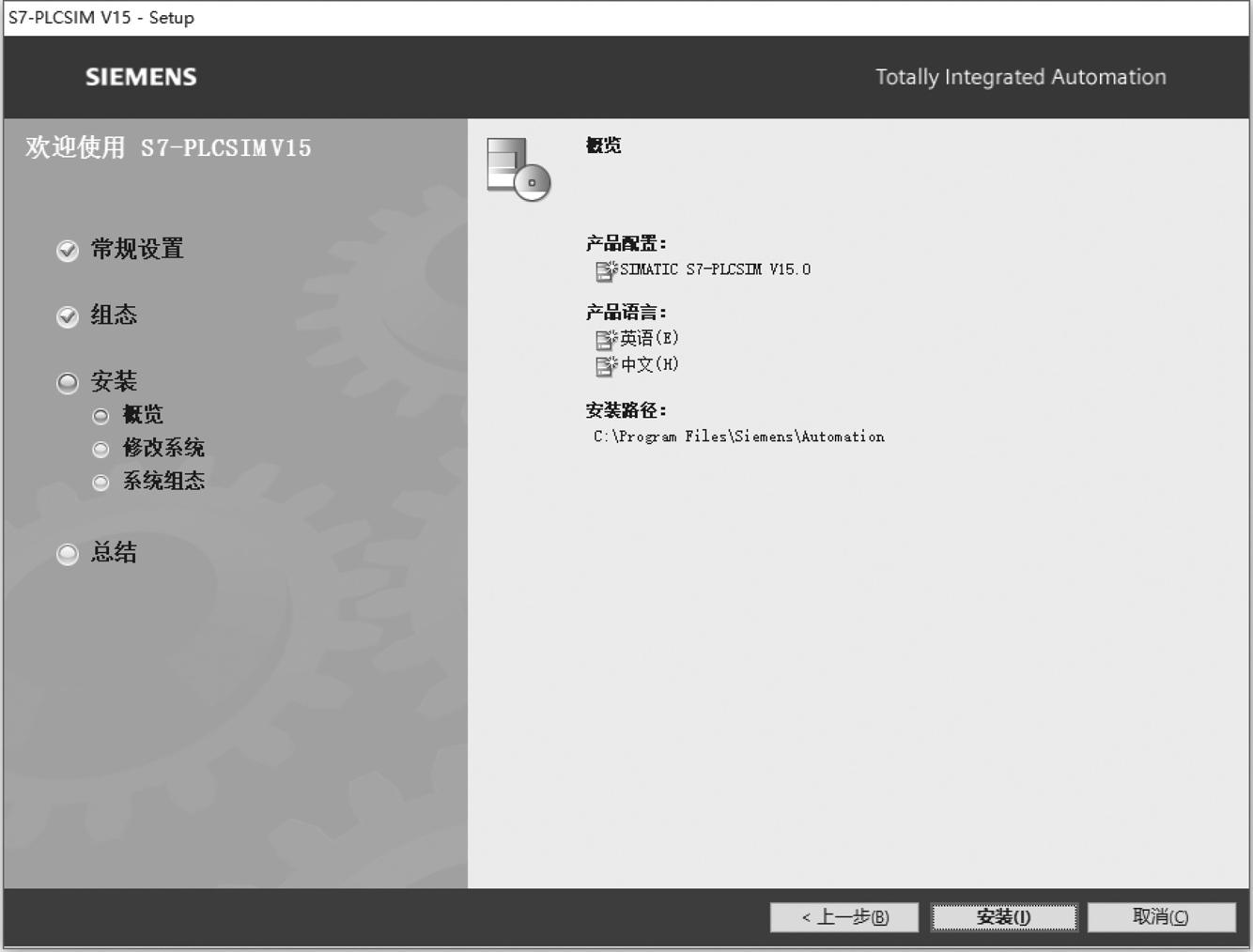
Task: Click the install path C:\Program Files\Siemens\Automation
Action: click(739, 437)
